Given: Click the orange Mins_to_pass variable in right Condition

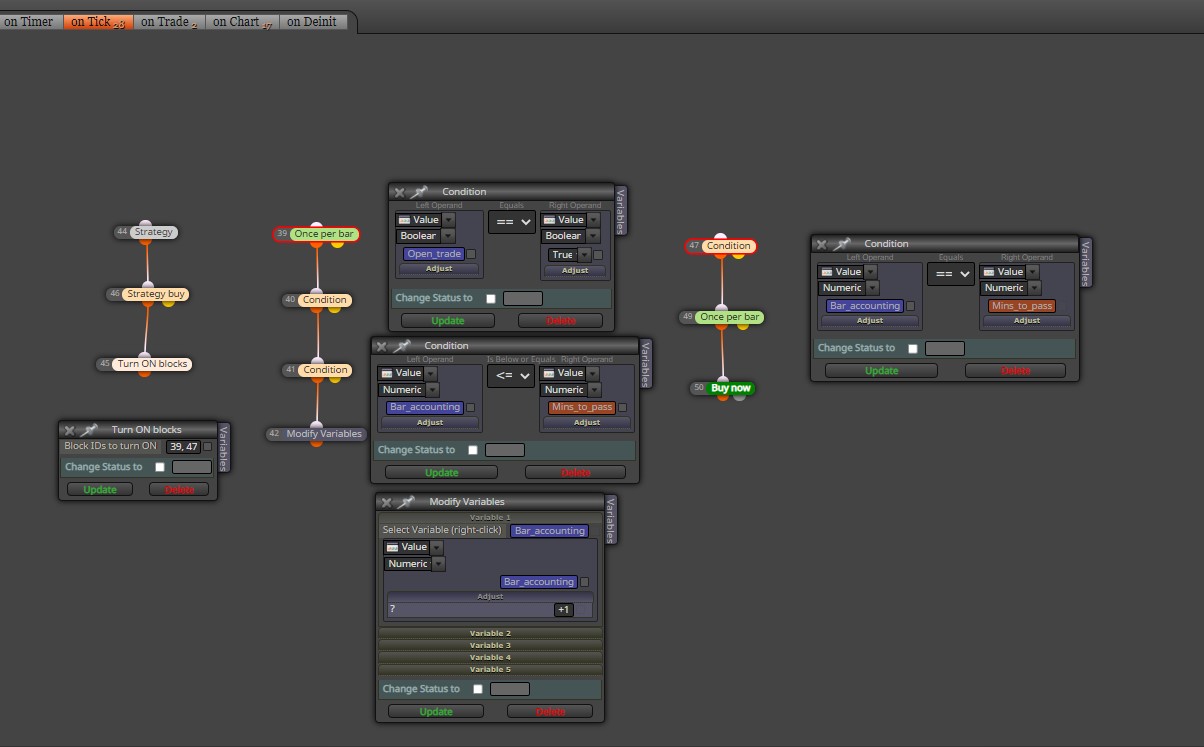Looking at the screenshot, I should tap(1021, 306).
